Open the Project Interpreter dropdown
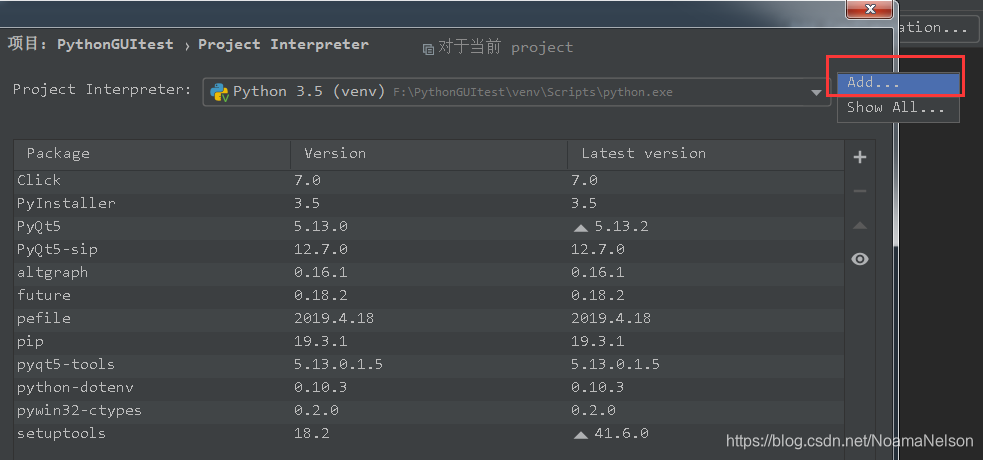 pos(816,92)
